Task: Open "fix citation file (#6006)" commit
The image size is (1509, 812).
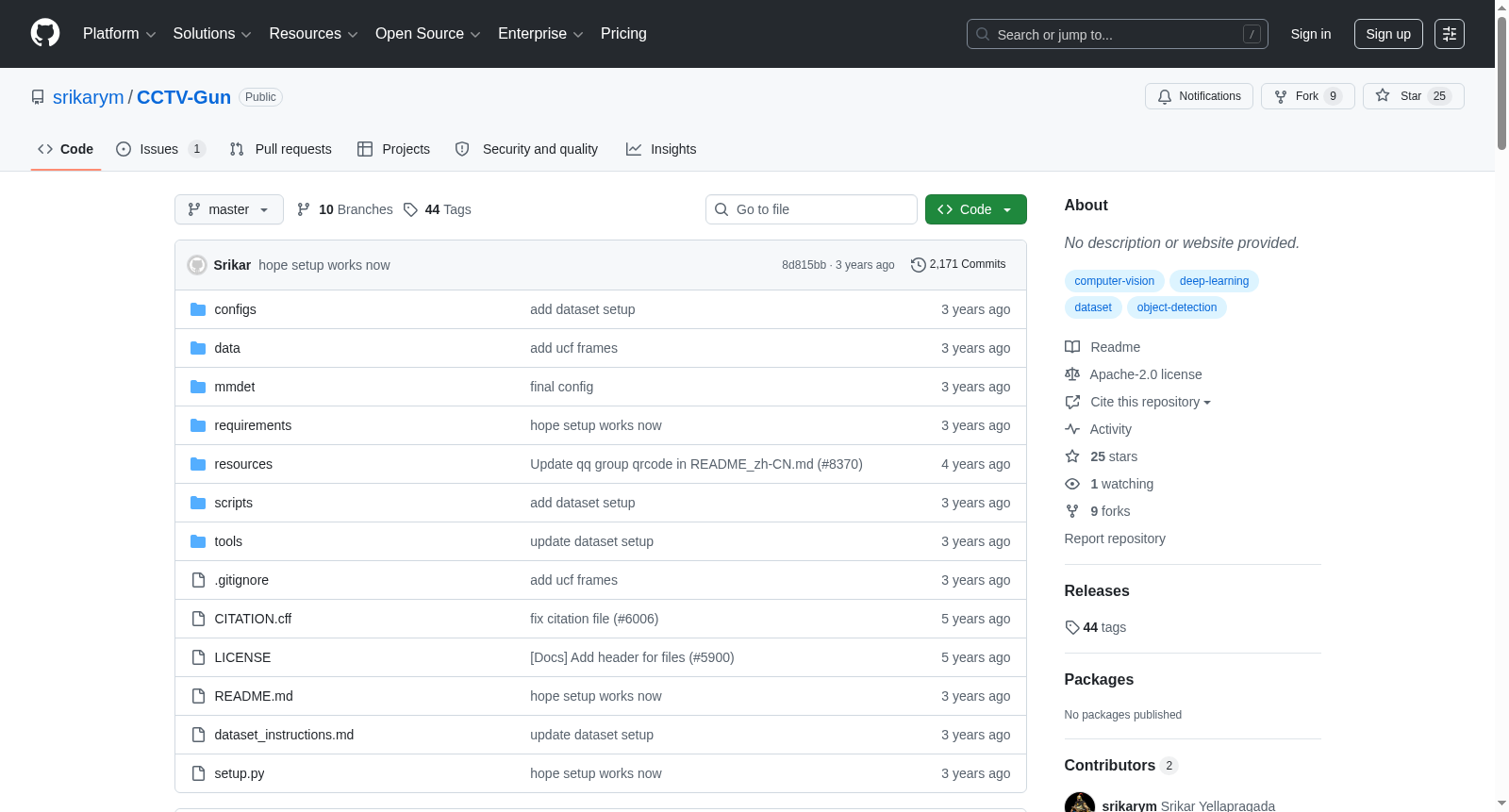Action: pyautogui.click(x=594, y=619)
